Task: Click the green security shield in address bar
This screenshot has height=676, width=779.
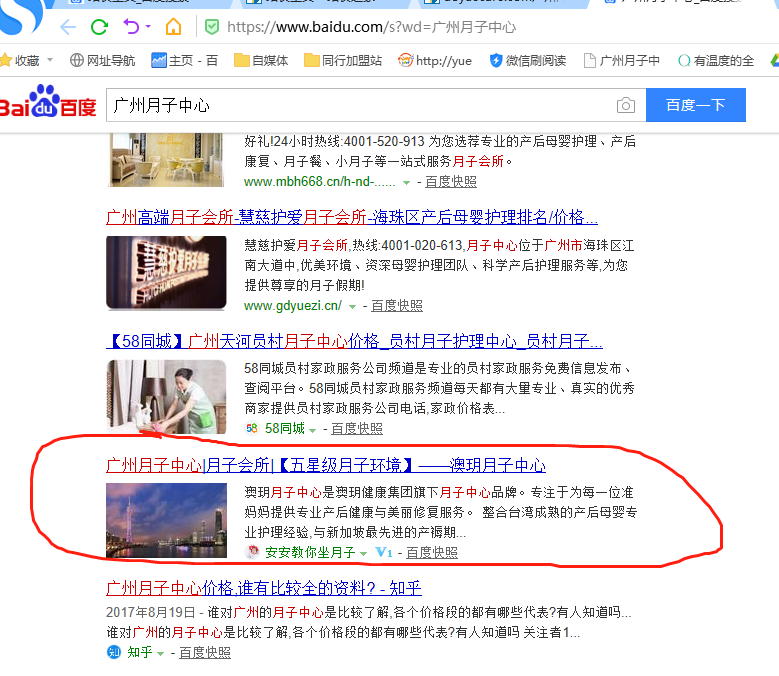Action: [212, 27]
